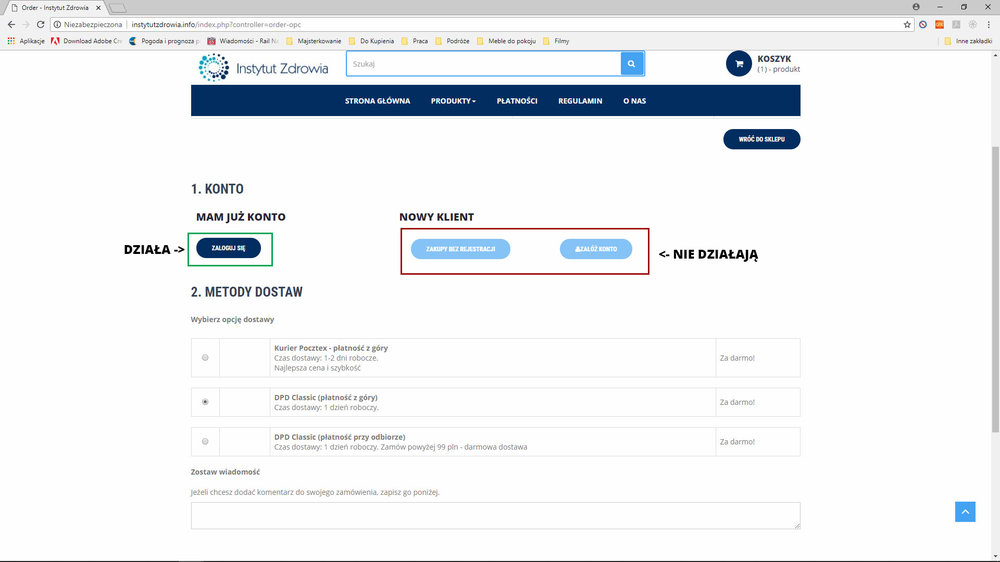Screen dimensions: 1000x562
Task: Open PŁATNOŚCI menu item
Action: click(517, 101)
